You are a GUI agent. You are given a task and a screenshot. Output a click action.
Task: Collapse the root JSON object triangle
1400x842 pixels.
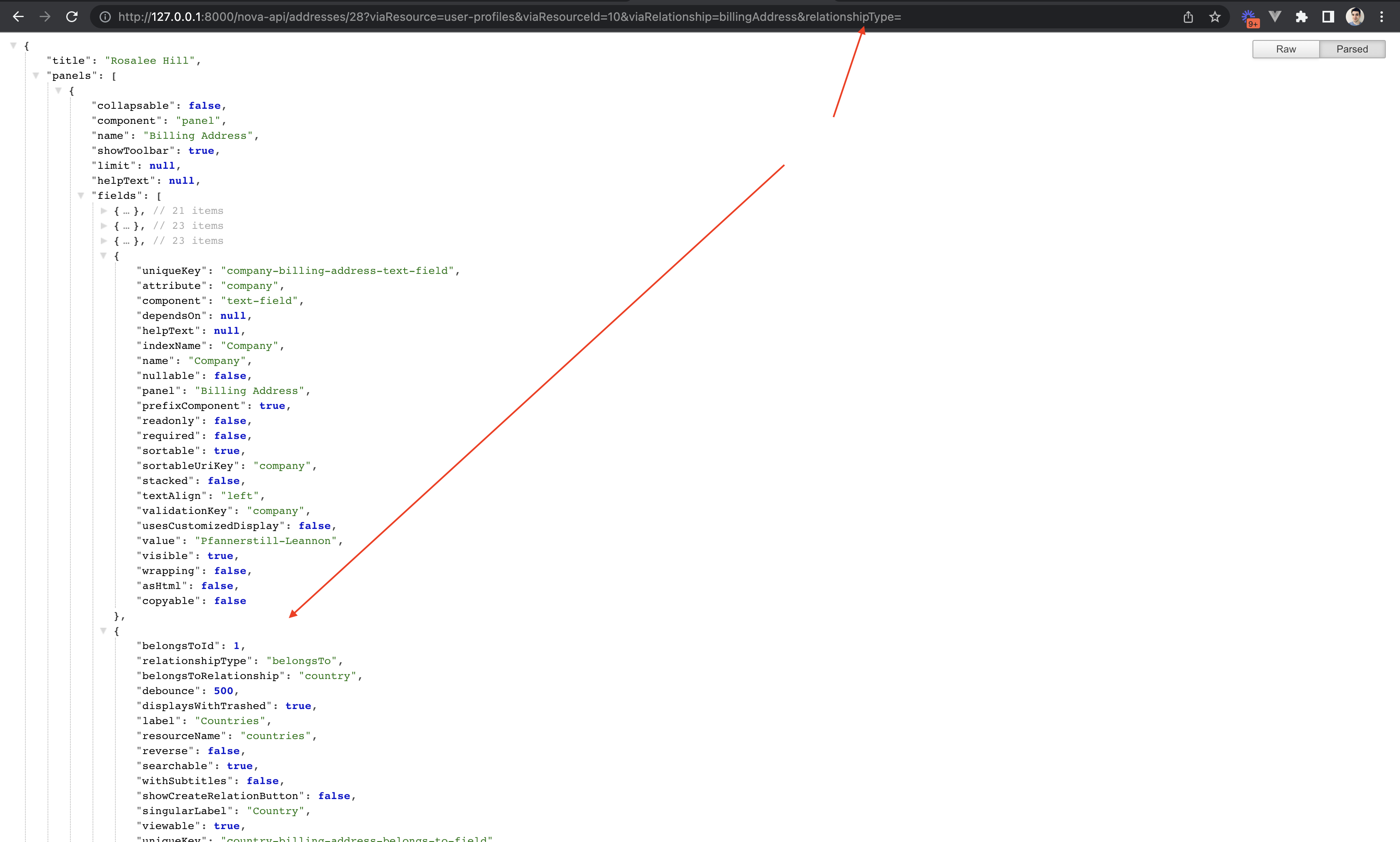pos(13,45)
